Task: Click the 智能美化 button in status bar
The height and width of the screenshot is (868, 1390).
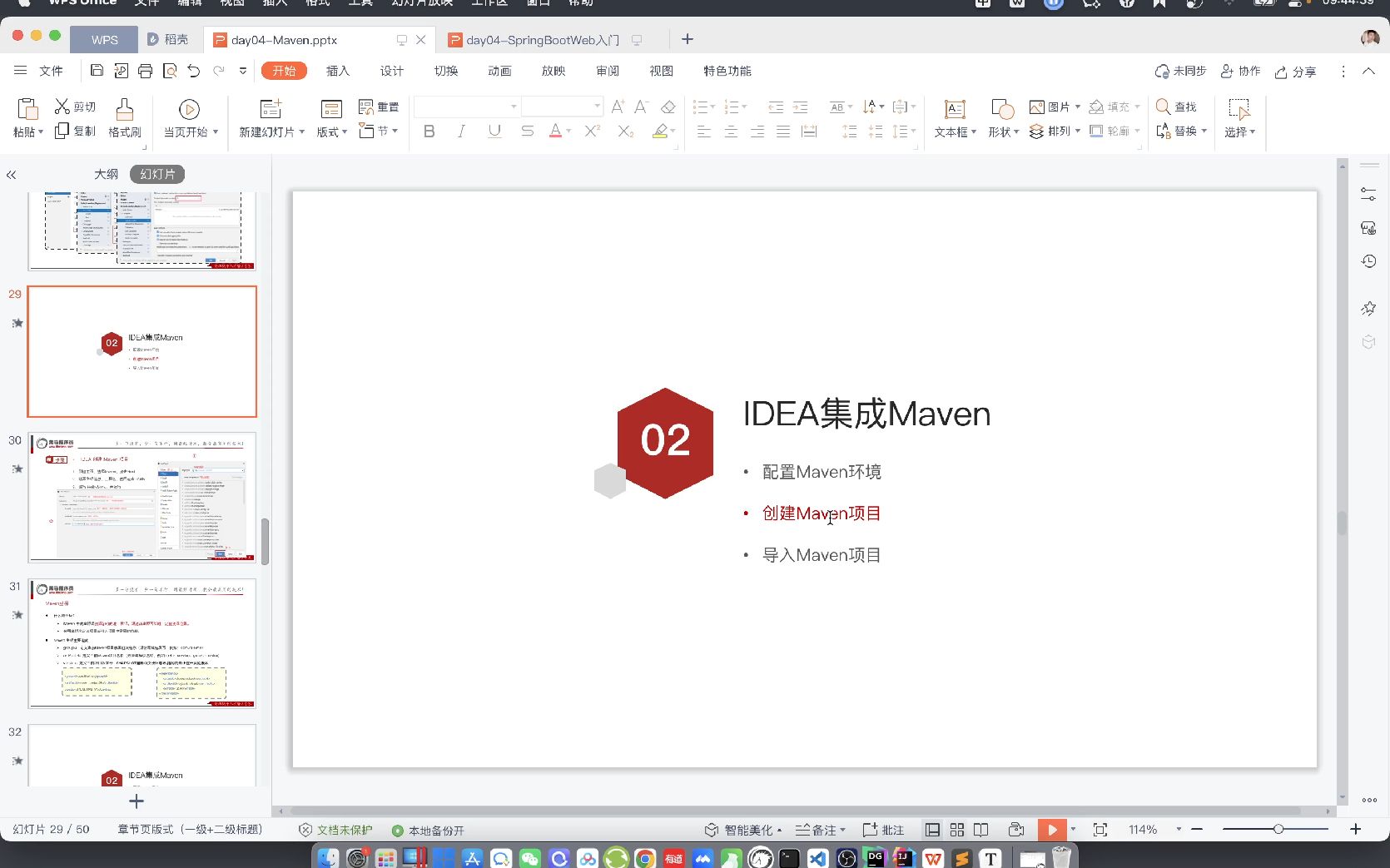Action: tap(742, 830)
